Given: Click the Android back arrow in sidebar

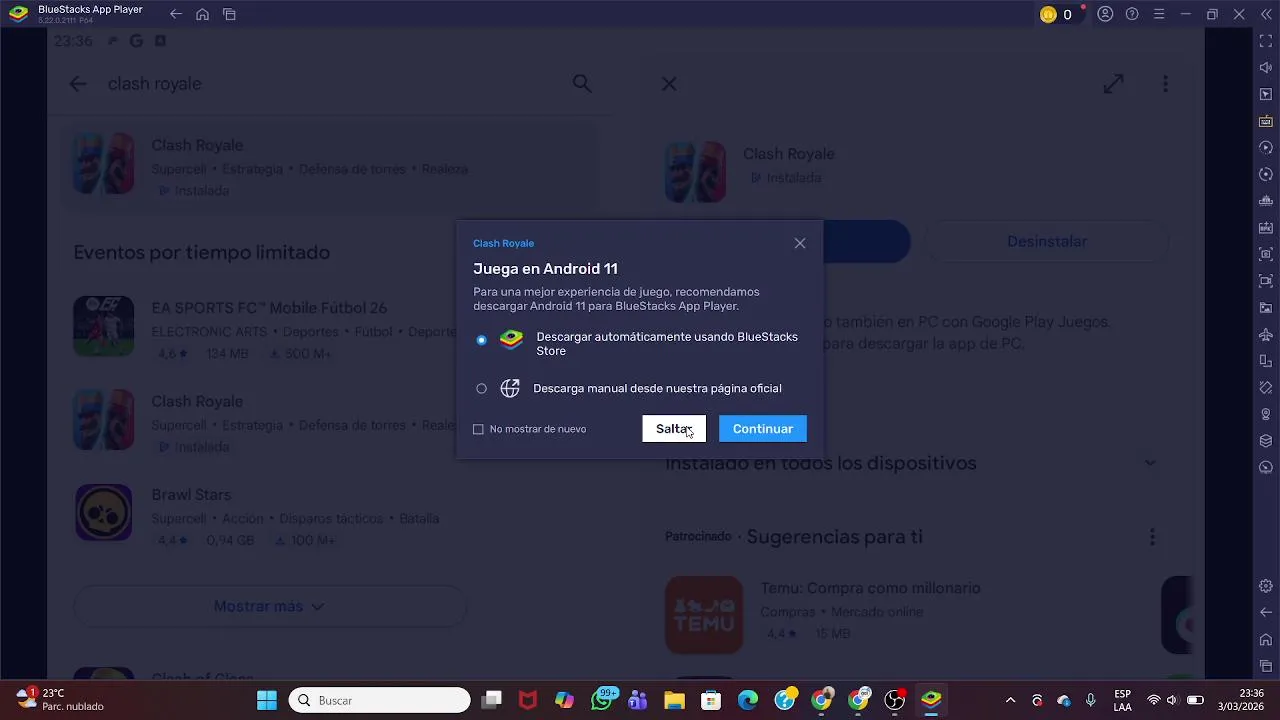Looking at the screenshot, I should click(1266, 612).
